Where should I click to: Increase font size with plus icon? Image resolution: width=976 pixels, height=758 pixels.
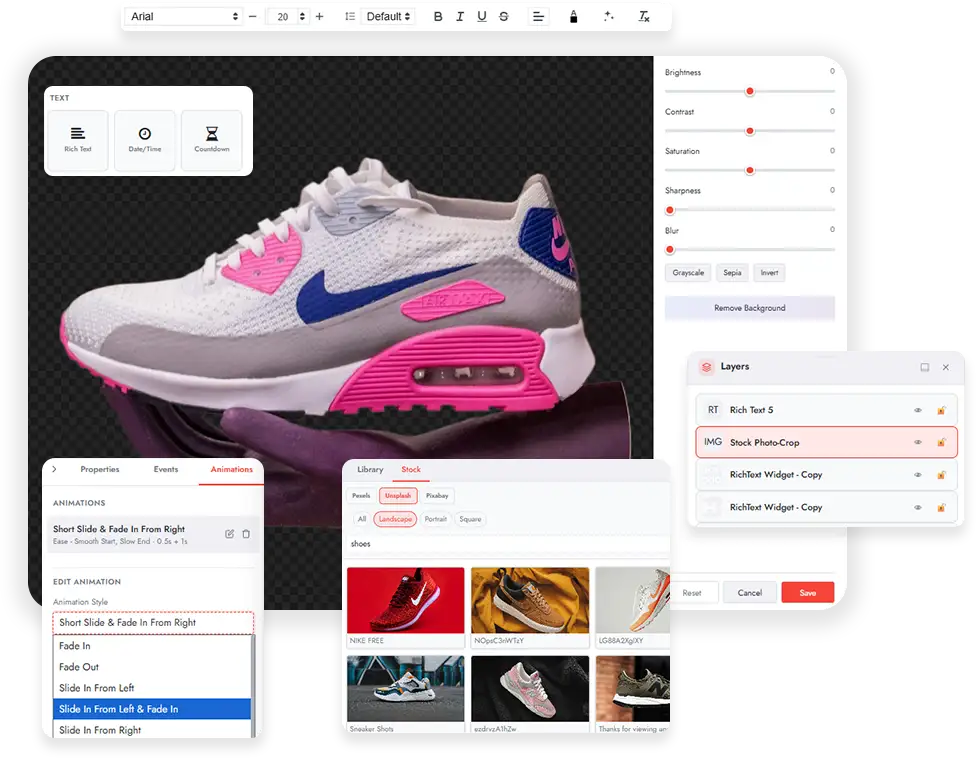tap(319, 17)
